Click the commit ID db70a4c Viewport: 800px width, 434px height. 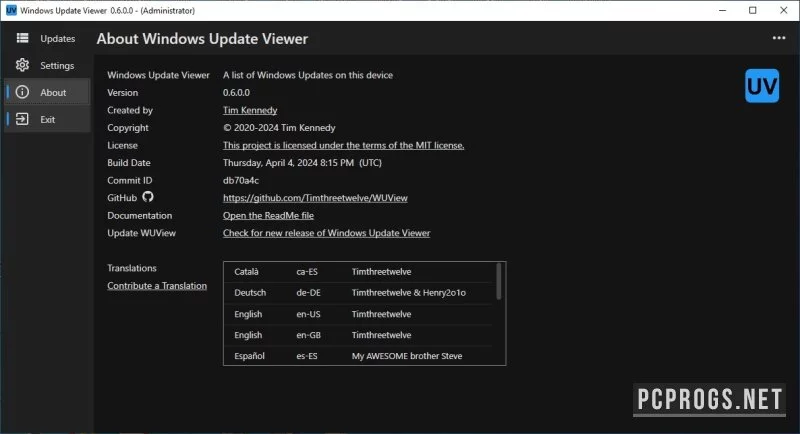(241, 181)
